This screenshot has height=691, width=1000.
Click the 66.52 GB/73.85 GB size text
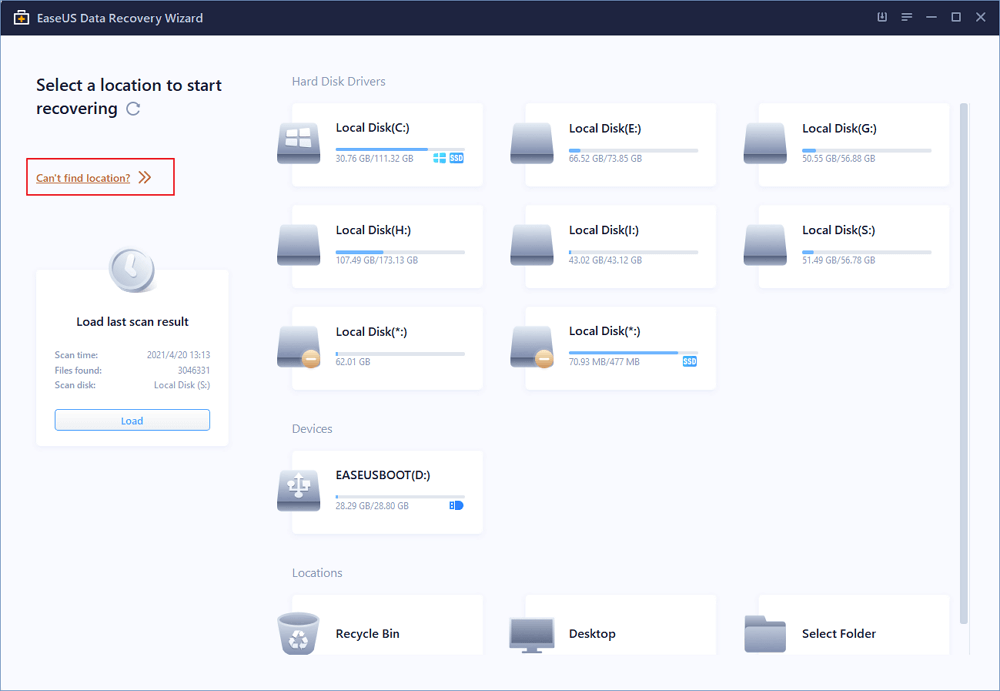pyautogui.click(x=605, y=158)
